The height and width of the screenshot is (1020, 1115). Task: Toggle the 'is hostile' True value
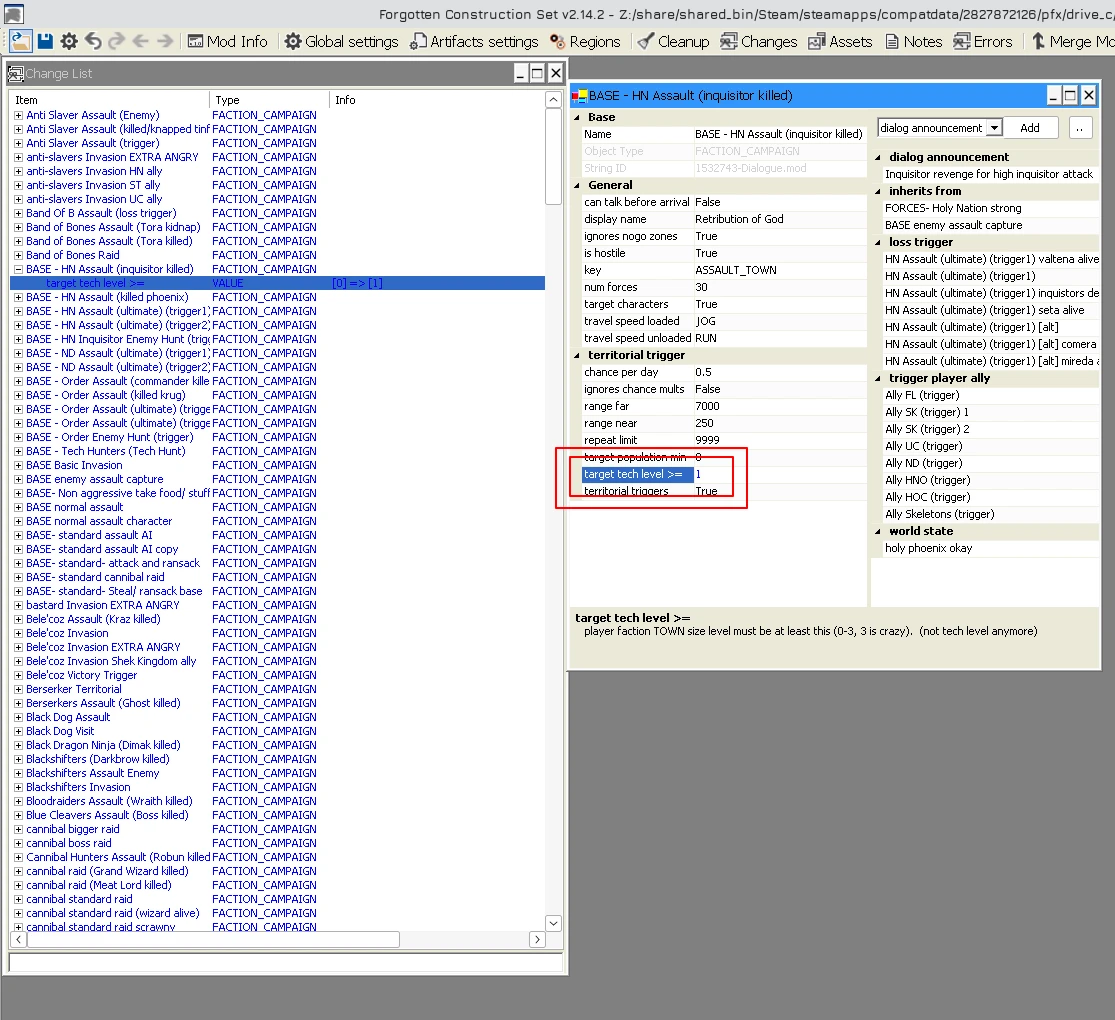coord(706,253)
